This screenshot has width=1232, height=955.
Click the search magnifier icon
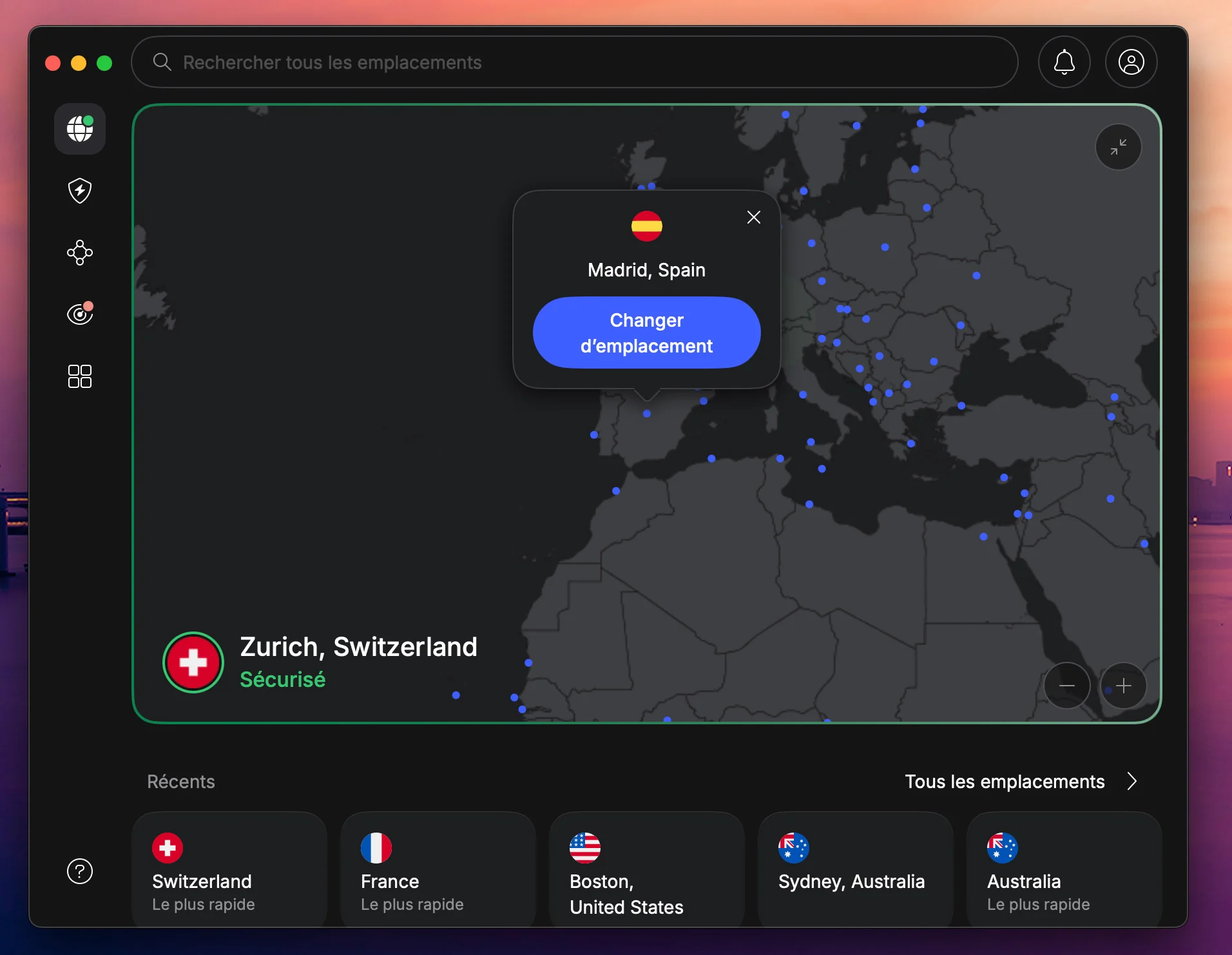click(162, 62)
